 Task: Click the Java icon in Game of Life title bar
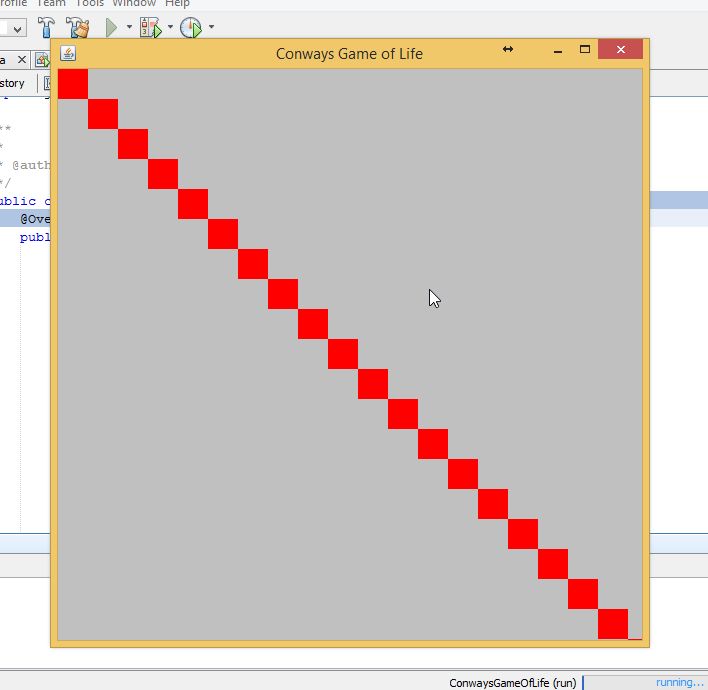(68, 53)
